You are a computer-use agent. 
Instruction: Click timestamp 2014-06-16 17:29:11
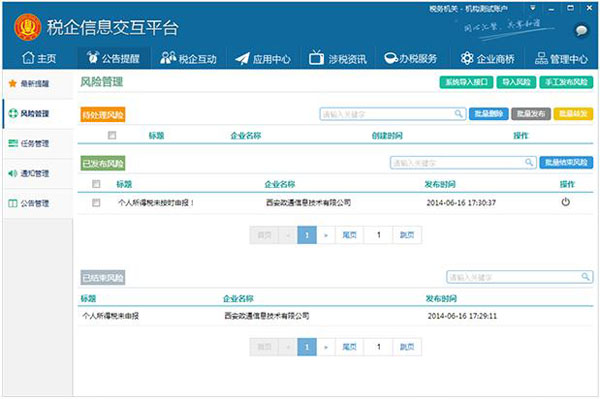(x=462, y=316)
